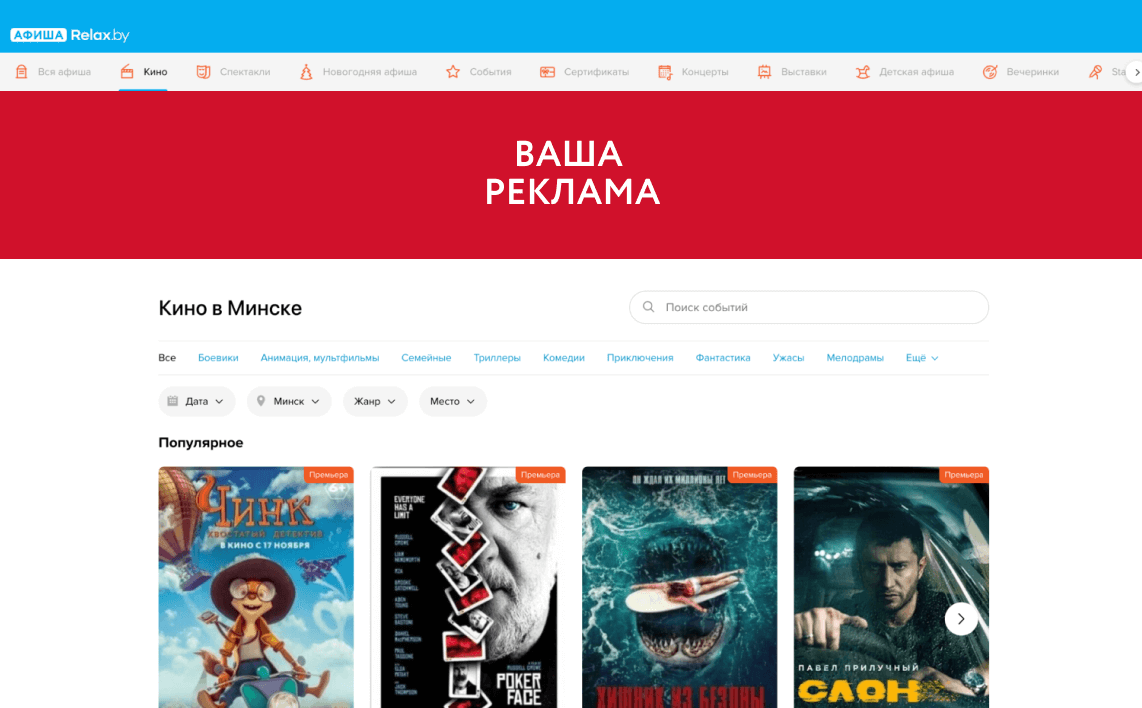Image resolution: width=1142 pixels, height=708 pixels.
Task: Click Премьера badge on Poker Face poster
Action: pos(540,475)
